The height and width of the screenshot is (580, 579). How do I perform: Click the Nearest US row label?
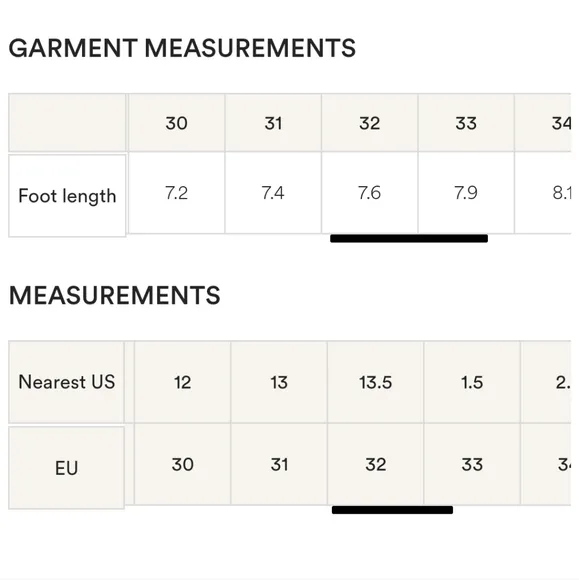click(x=67, y=382)
